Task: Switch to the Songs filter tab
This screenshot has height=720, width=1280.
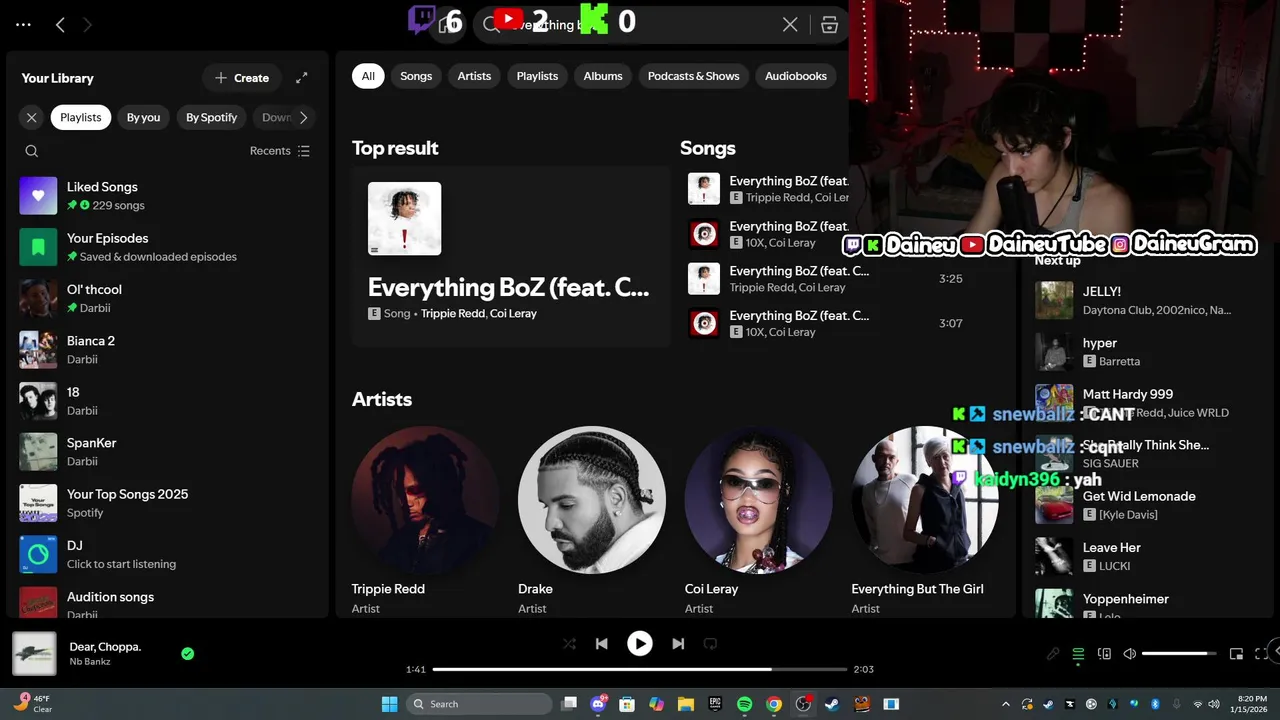Action: click(x=416, y=76)
